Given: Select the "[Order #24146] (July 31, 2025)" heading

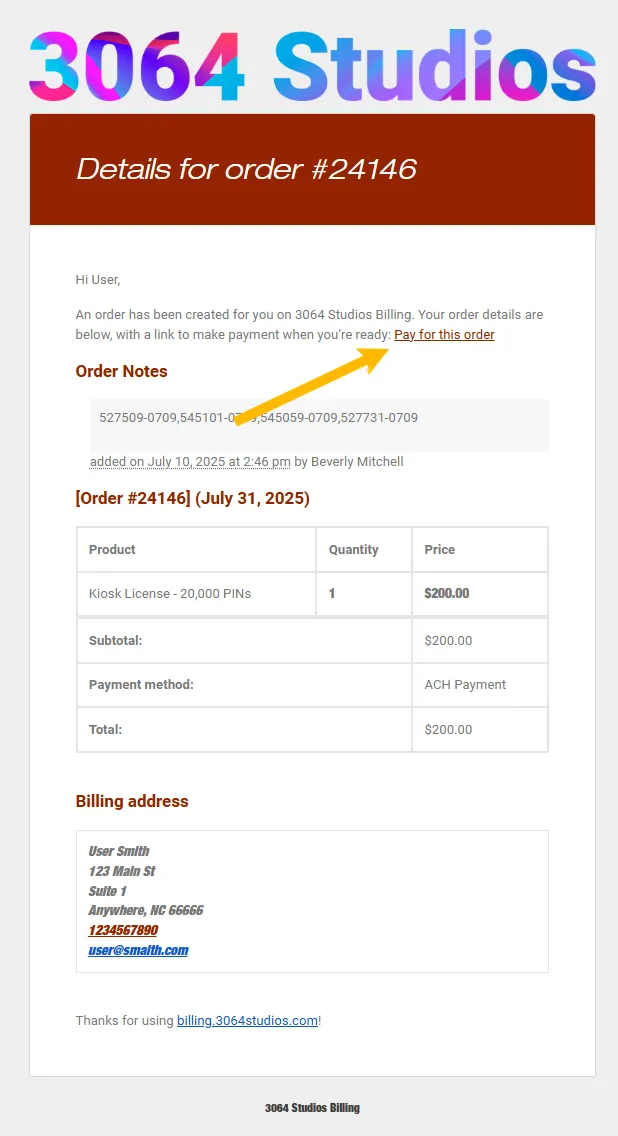Looking at the screenshot, I should tap(192, 498).
